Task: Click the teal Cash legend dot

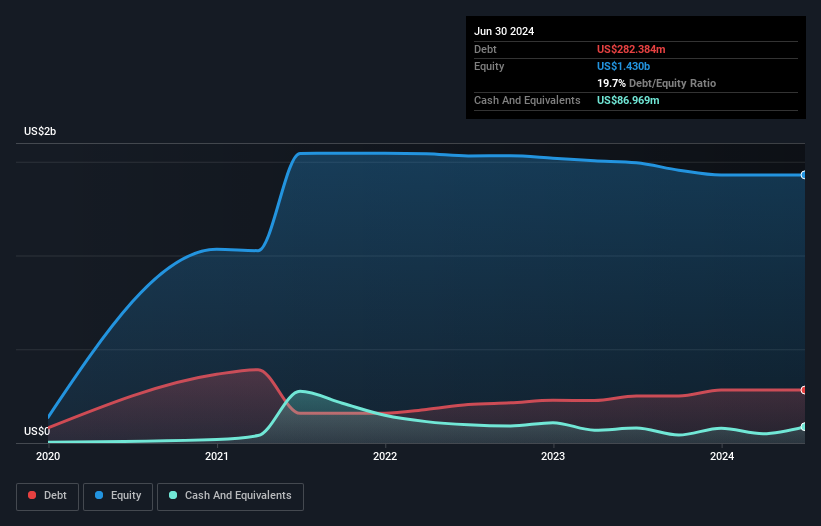Action: (x=173, y=495)
